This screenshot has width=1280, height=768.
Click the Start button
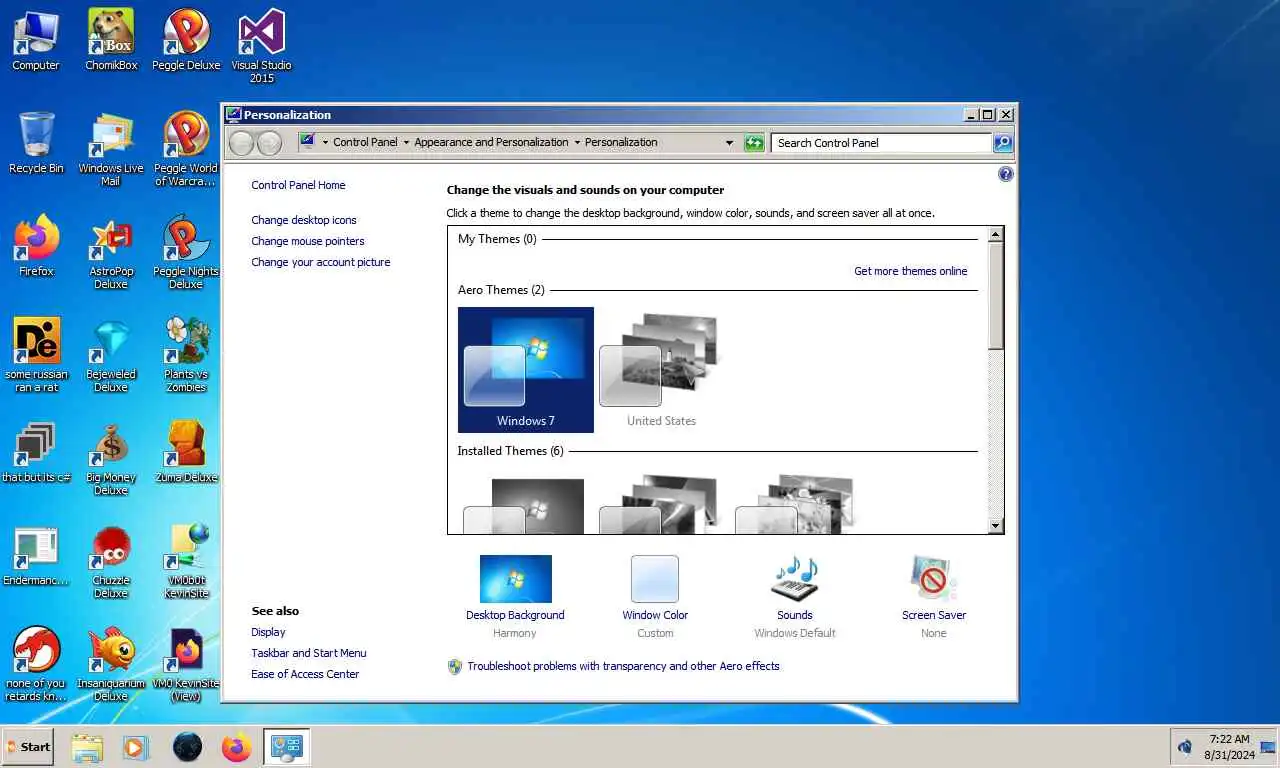(x=28, y=746)
